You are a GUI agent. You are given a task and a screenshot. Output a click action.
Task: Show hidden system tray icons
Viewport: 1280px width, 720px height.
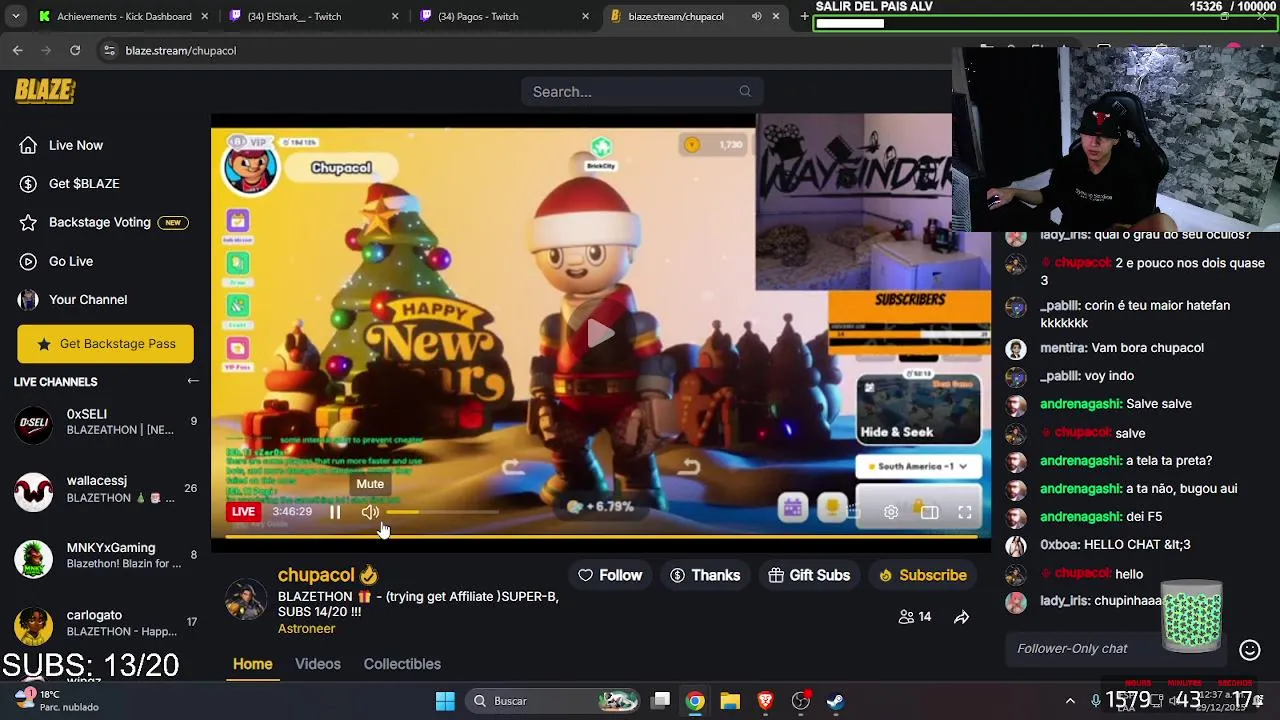tap(1070, 701)
